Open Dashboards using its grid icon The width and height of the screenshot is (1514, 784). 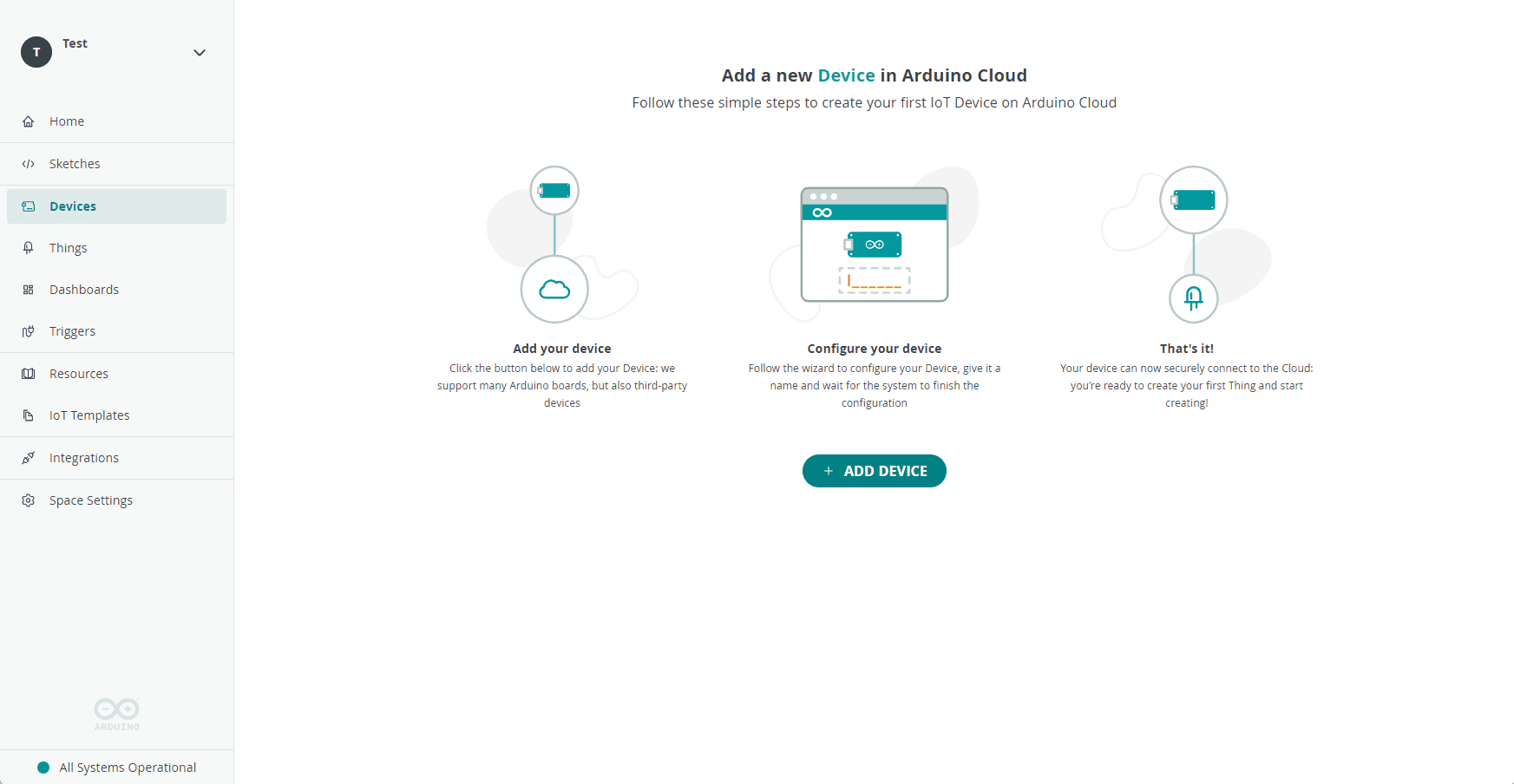[29, 289]
